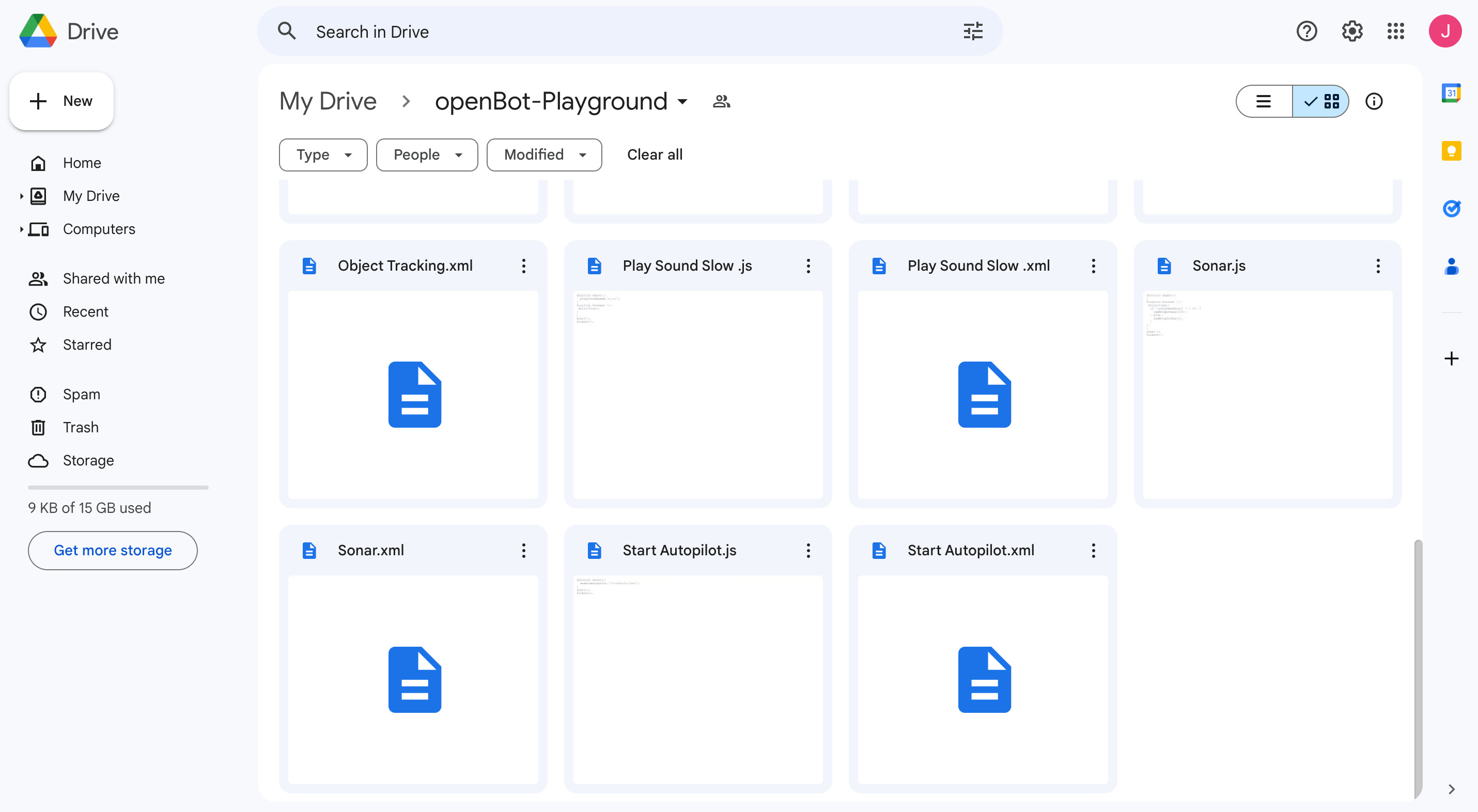Click the vertical scrollbar

coord(1418,668)
